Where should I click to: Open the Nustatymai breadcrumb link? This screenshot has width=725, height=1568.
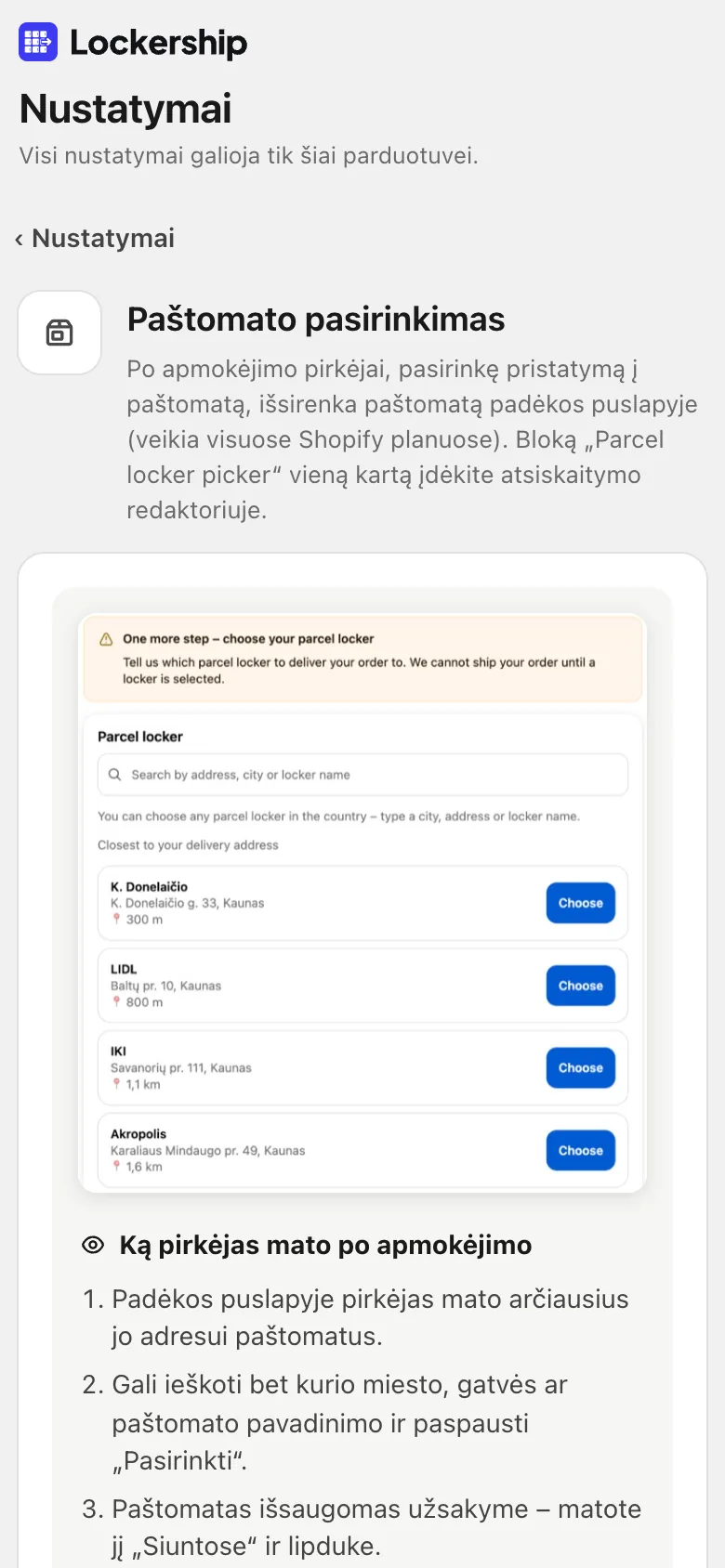pyautogui.click(x=103, y=239)
